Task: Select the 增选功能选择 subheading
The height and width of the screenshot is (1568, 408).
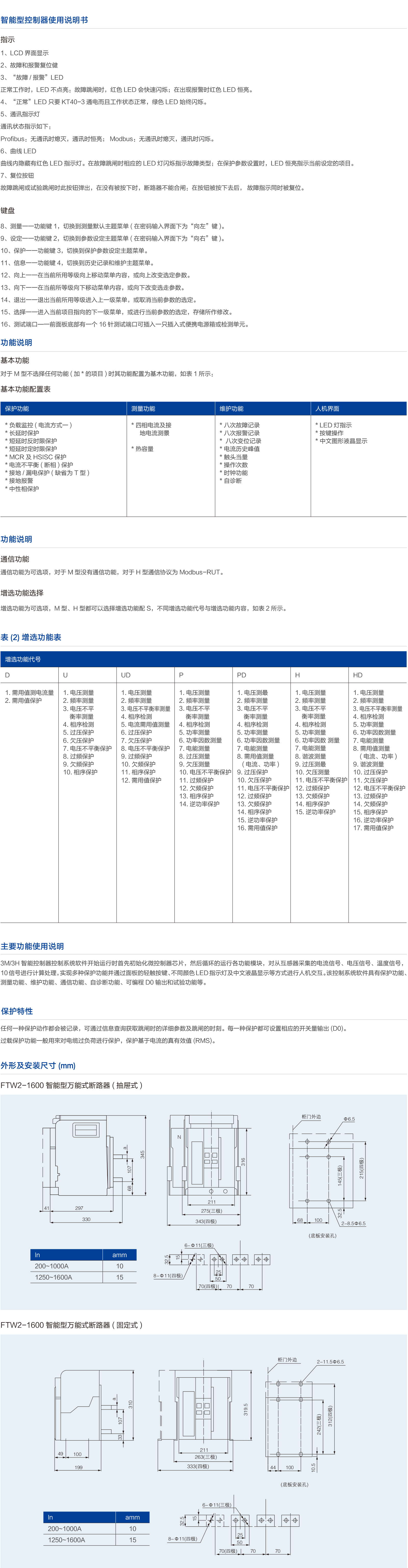Action: (22, 593)
